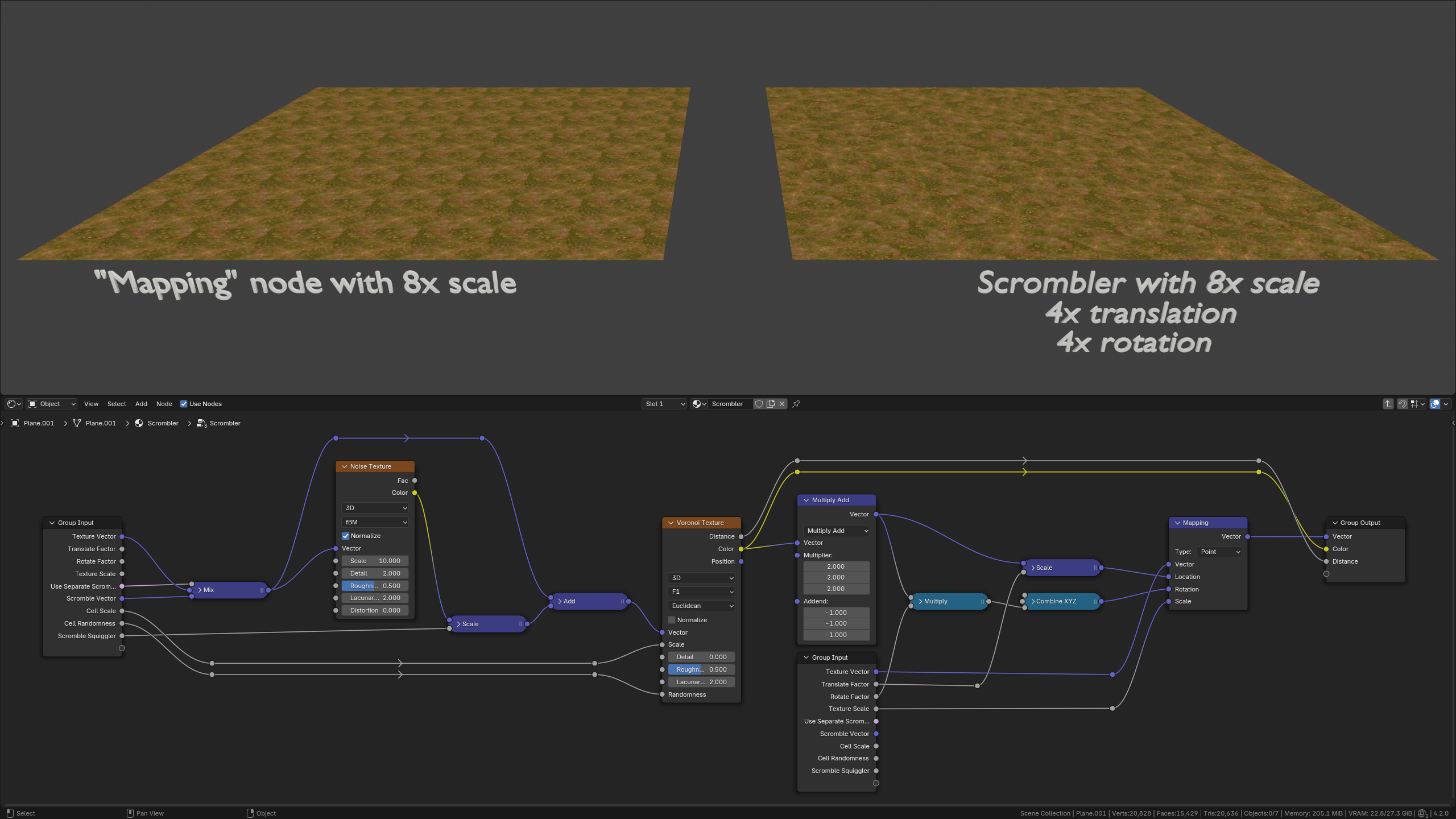Click the new material duplicate icon

(x=771, y=404)
